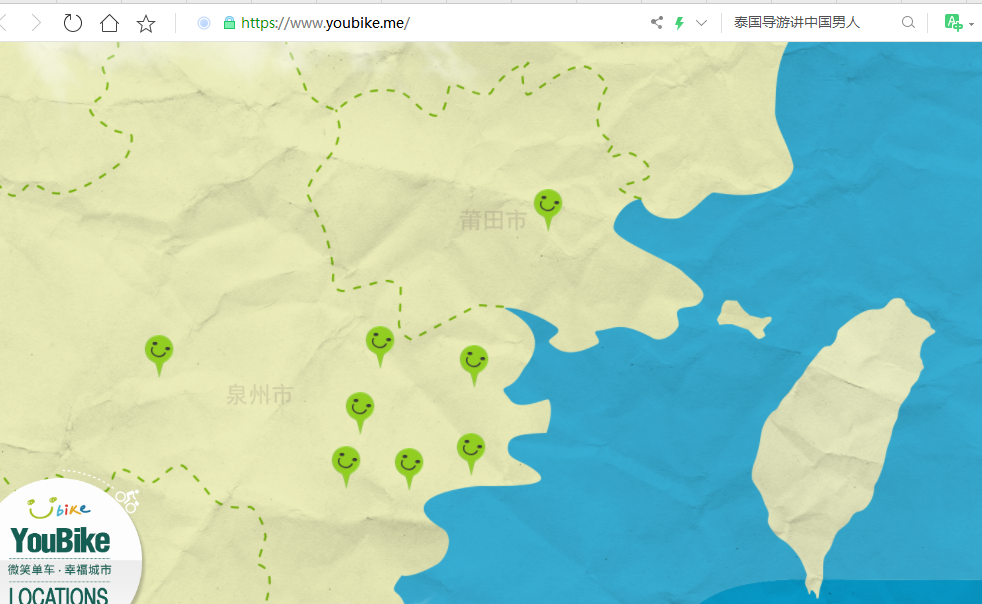Open the LOCATIONS link
Screen dimensions: 982x604
(58, 595)
